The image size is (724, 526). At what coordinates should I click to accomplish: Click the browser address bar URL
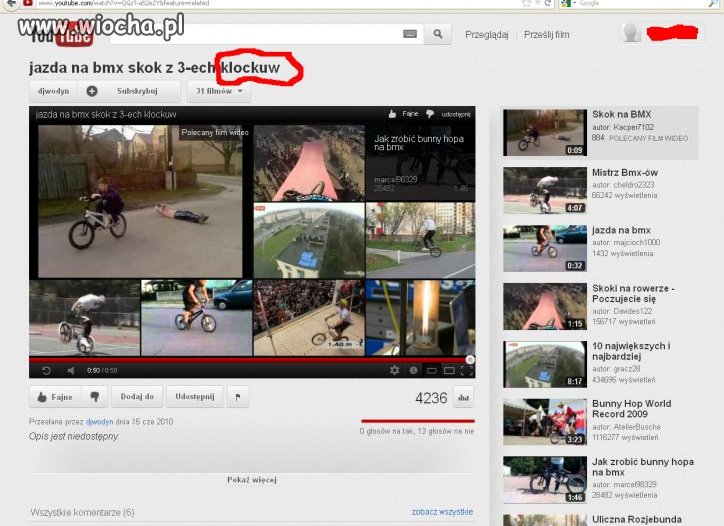coord(123,3)
